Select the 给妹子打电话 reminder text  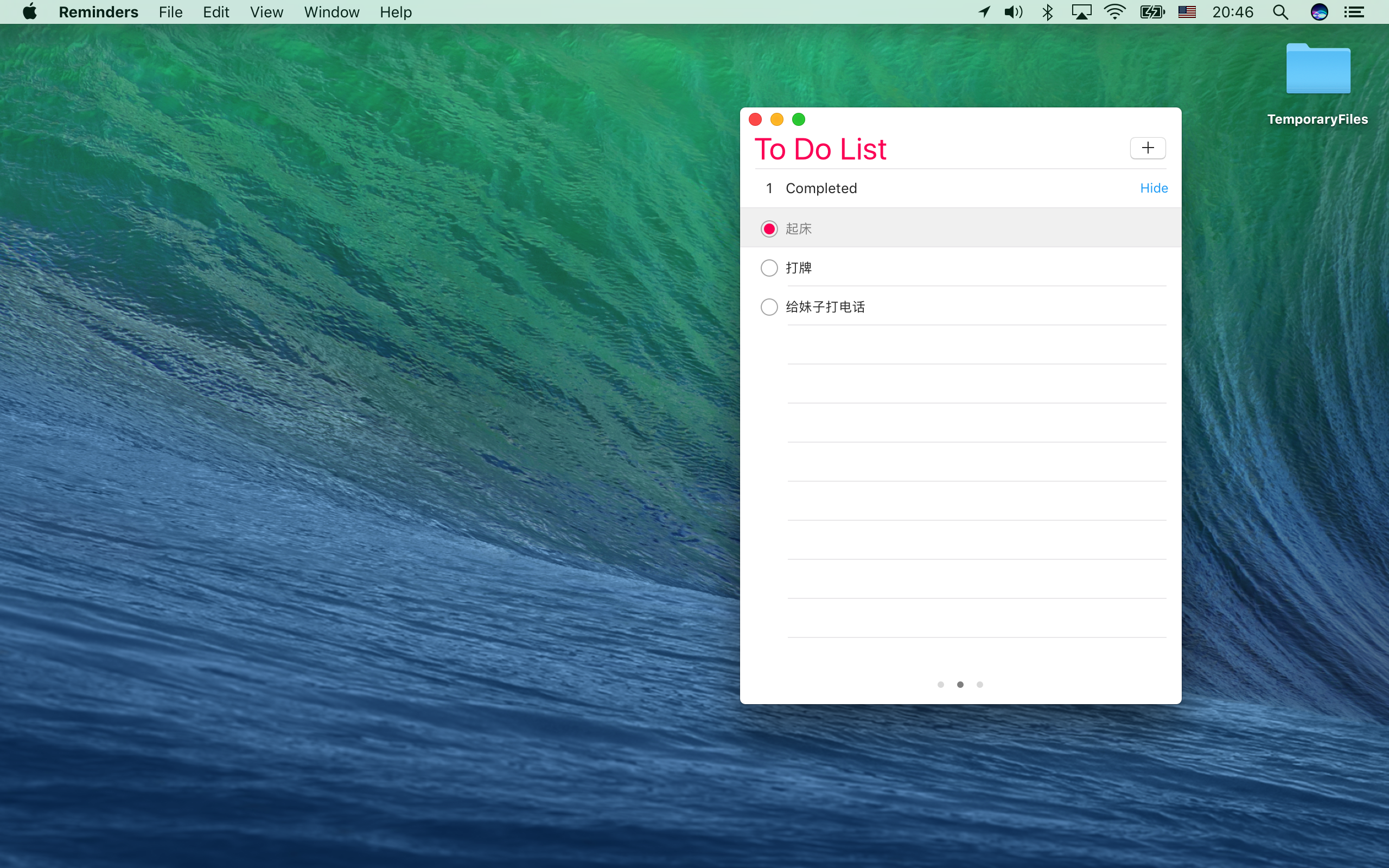pyautogui.click(x=825, y=307)
